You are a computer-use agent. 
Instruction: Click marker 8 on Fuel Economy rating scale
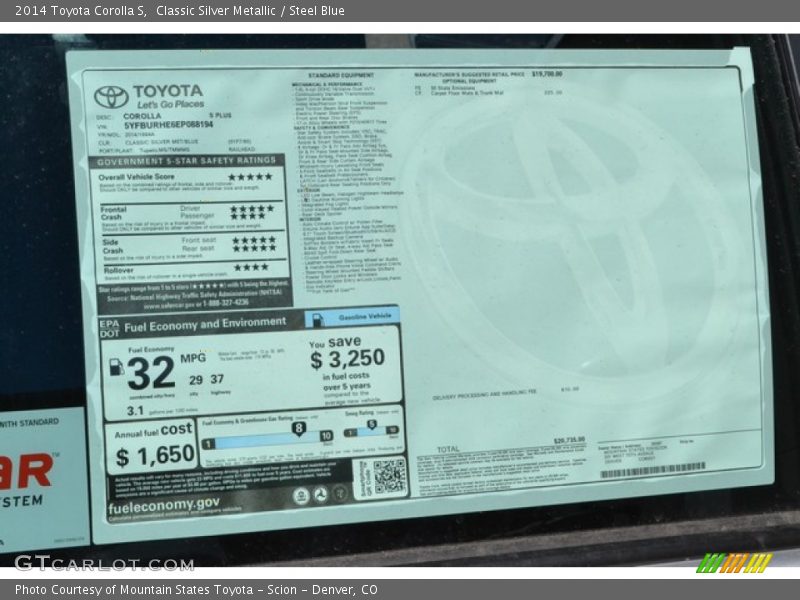pos(299,427)
